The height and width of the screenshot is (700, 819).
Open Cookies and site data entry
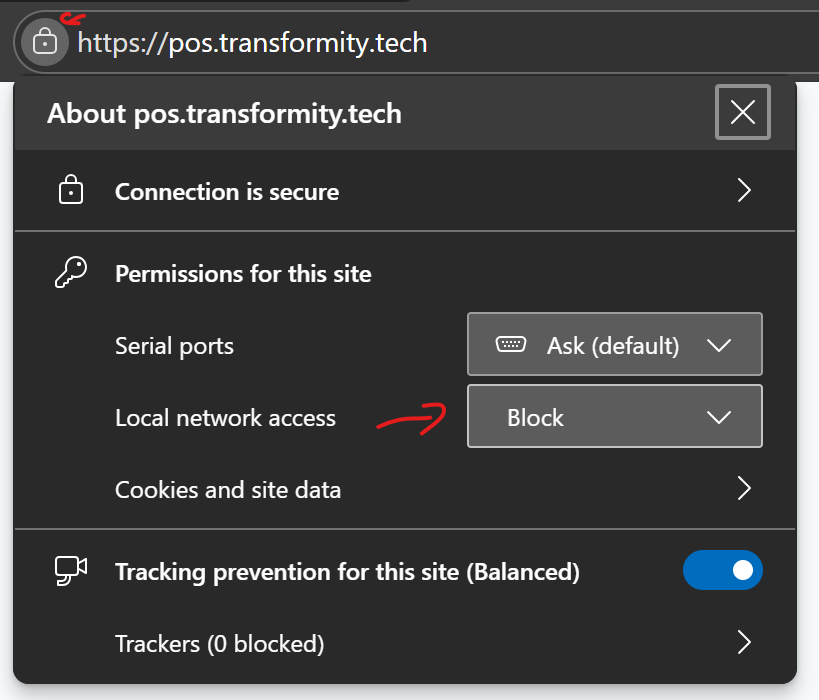228,490
